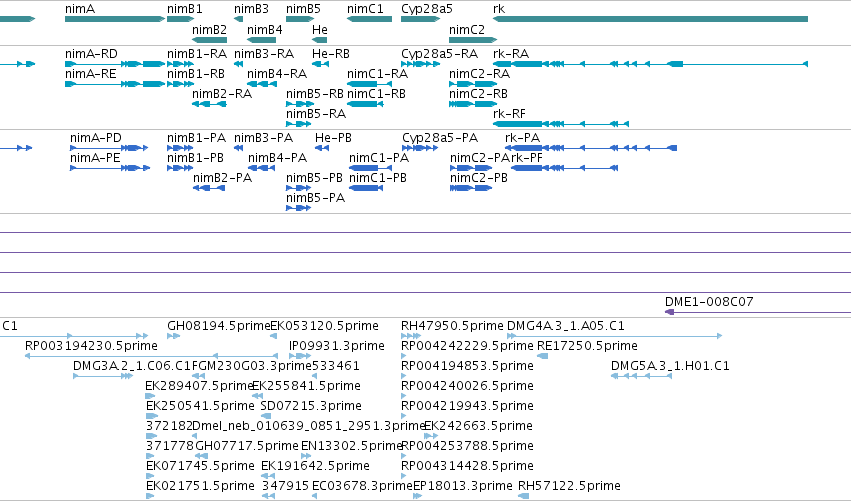Select the nimB5-RA transcript

tap(299, 124)
